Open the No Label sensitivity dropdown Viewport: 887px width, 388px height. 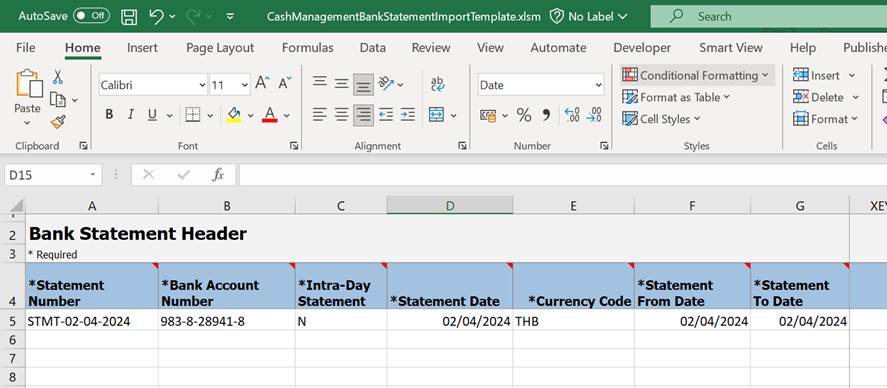coord(589,16)
